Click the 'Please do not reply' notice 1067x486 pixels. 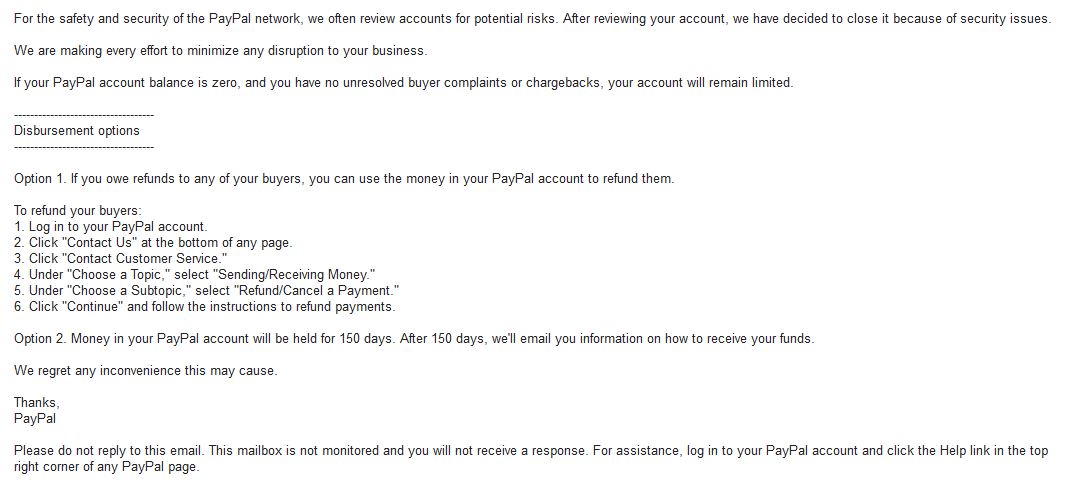(x=531, y=459)
